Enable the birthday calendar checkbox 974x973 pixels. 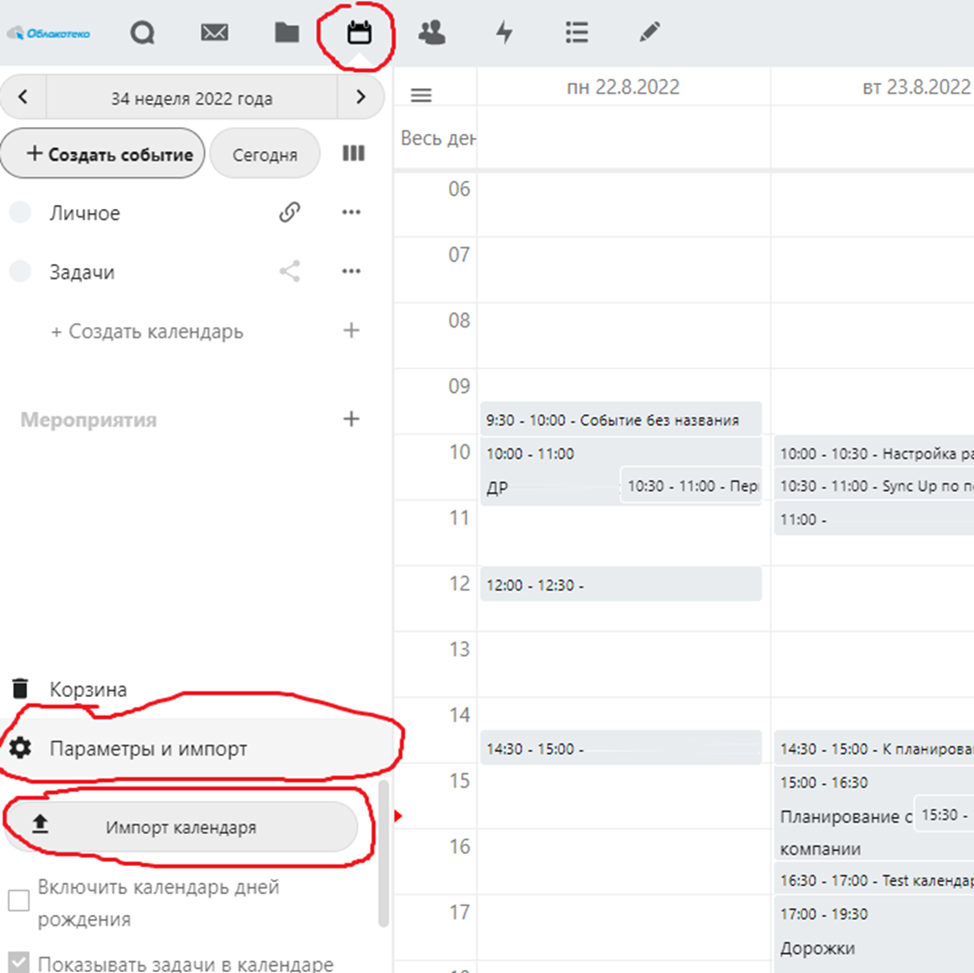tap(19, 901)
